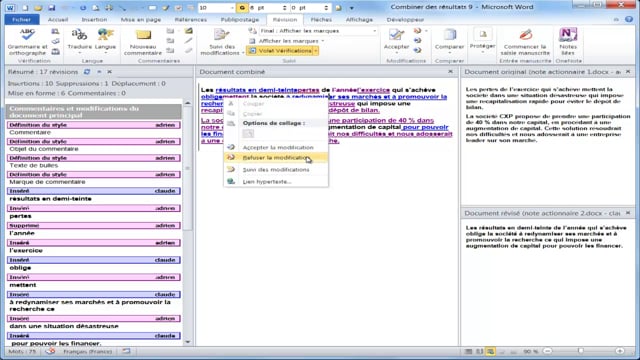
Task: Refresh the revision summary count
Action: tap(87, 72)
